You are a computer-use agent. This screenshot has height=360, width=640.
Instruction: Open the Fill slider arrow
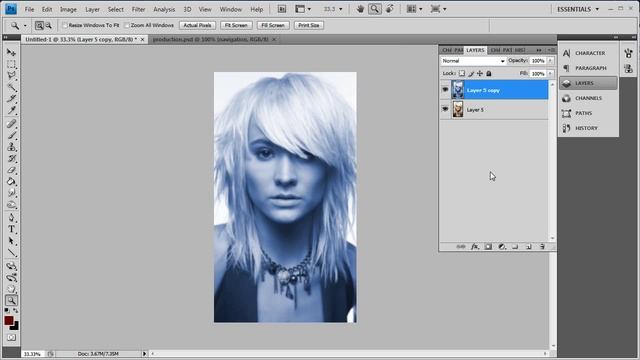click(550, 73)
